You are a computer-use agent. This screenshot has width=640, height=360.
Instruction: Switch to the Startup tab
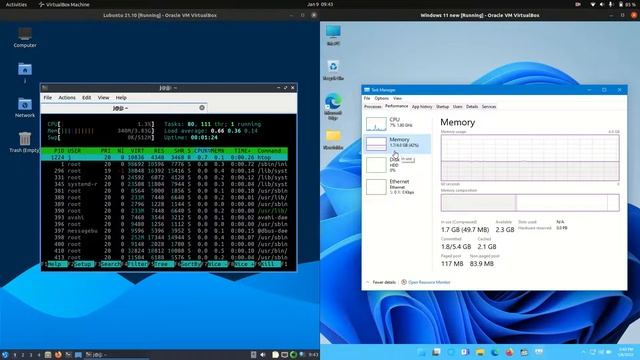[442, 107]
